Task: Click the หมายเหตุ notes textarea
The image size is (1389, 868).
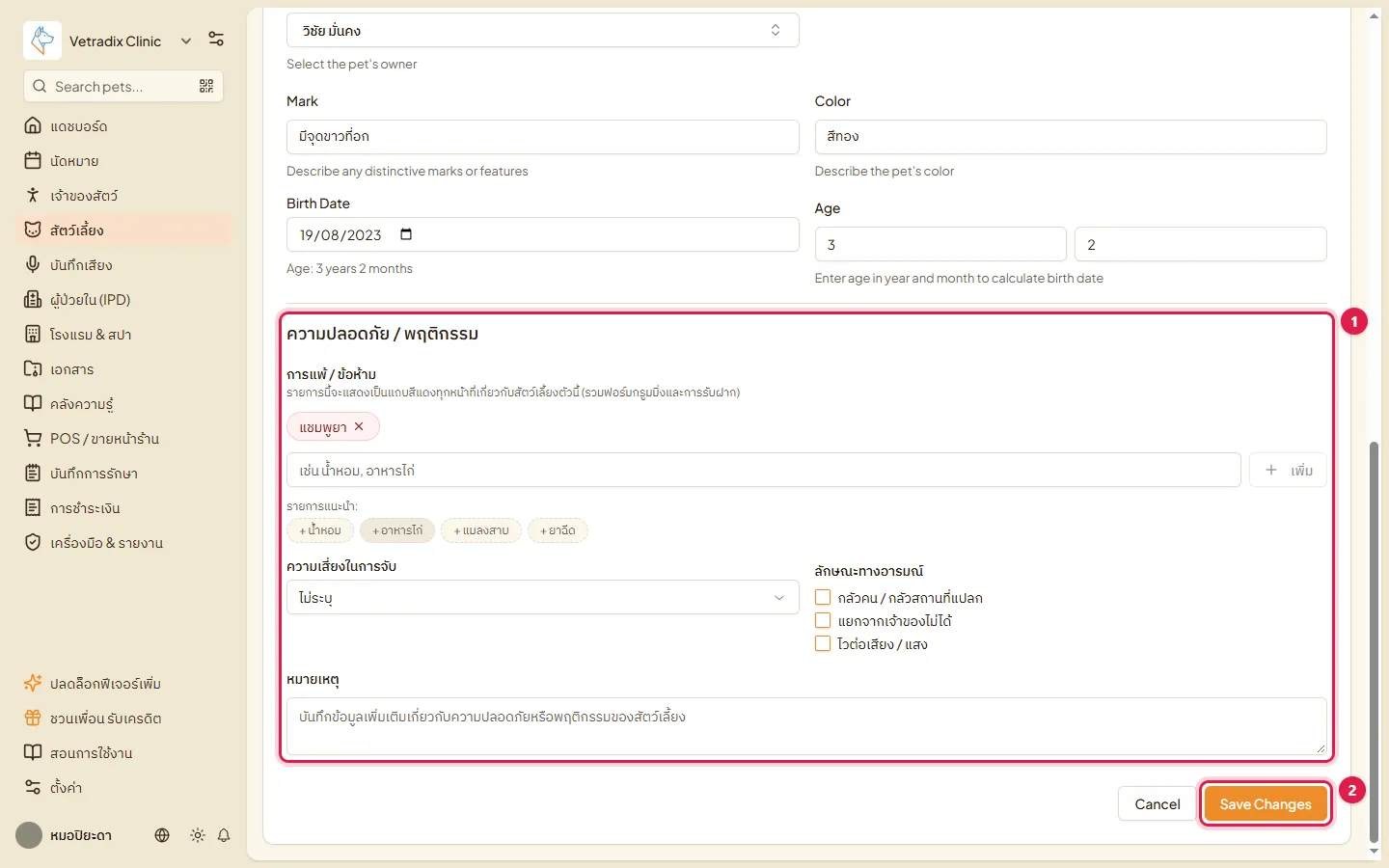Action: pyautogui.click(x=806, y=726)
